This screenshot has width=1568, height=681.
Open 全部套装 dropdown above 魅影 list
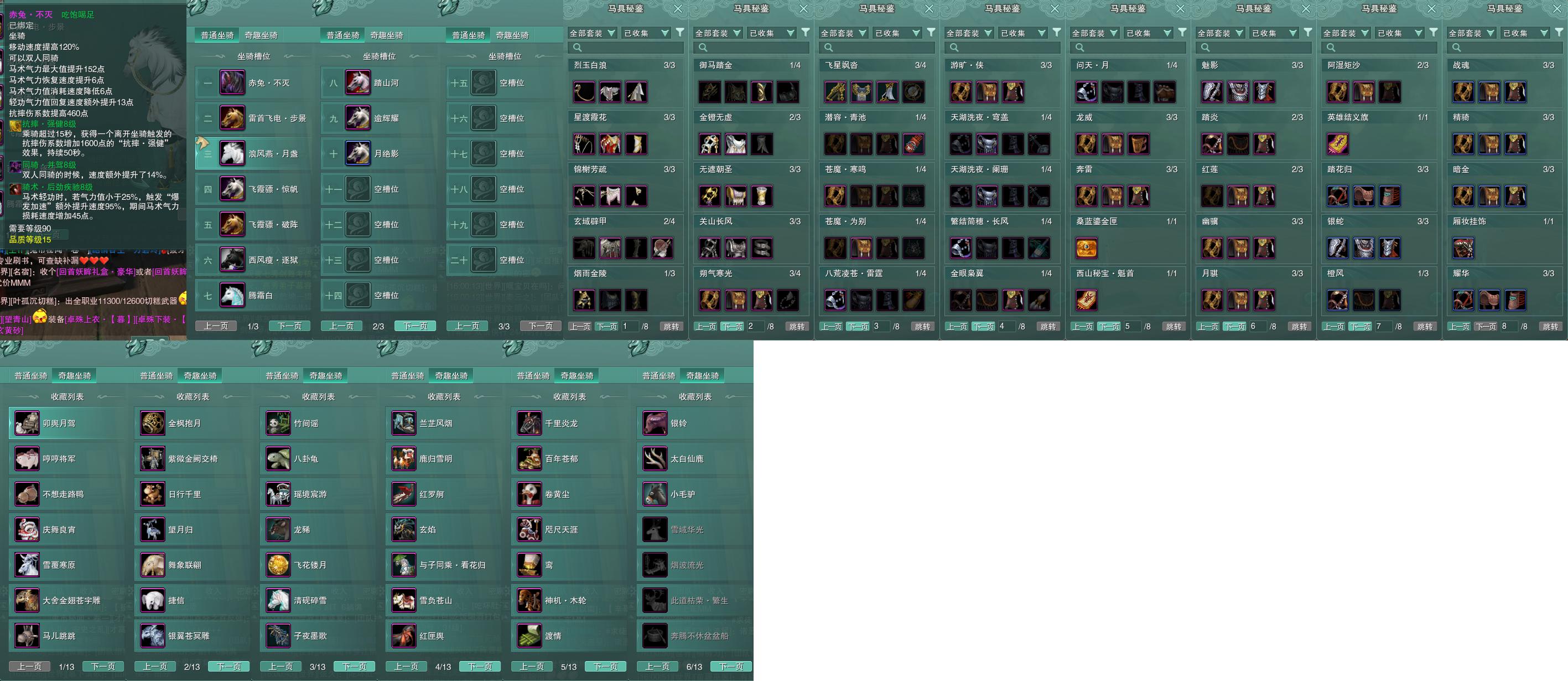[1221, 33]
